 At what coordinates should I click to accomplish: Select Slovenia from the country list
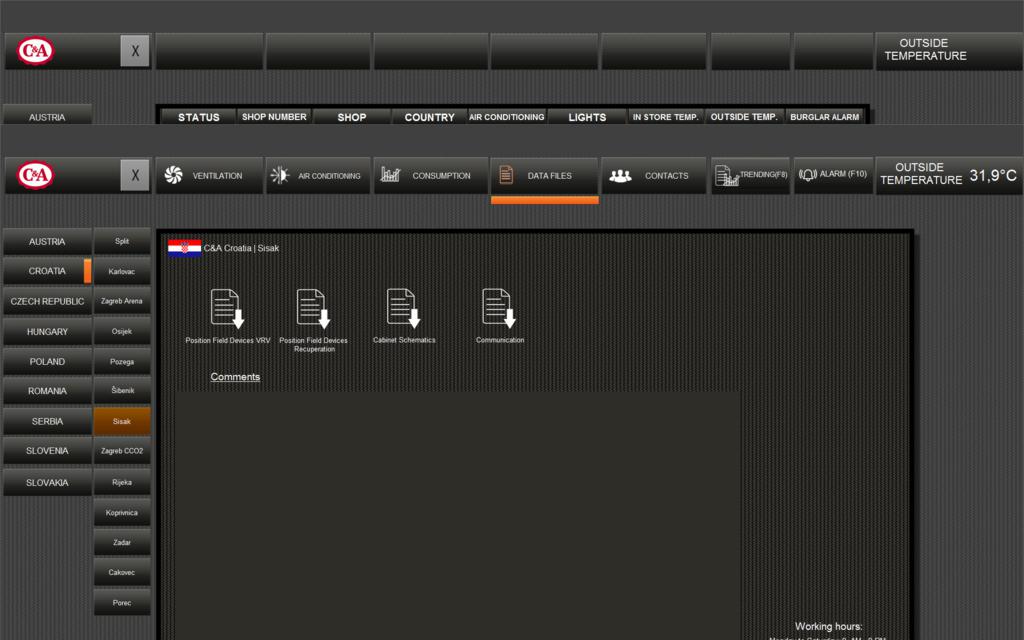(47, 451)
